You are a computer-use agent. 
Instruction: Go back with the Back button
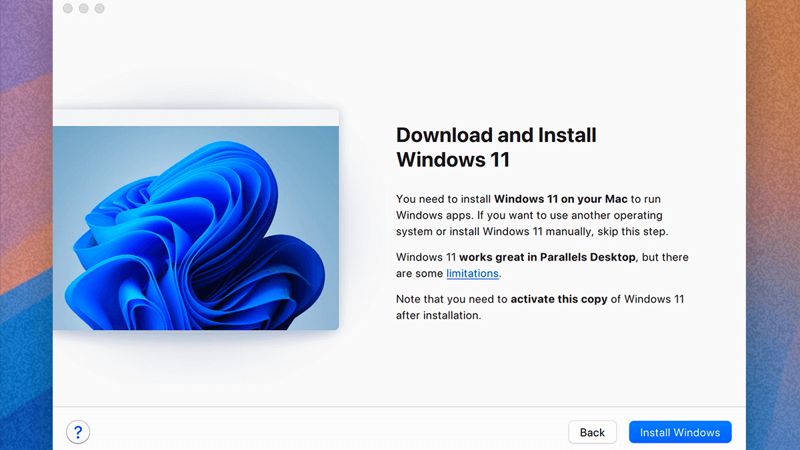[592, 432]
